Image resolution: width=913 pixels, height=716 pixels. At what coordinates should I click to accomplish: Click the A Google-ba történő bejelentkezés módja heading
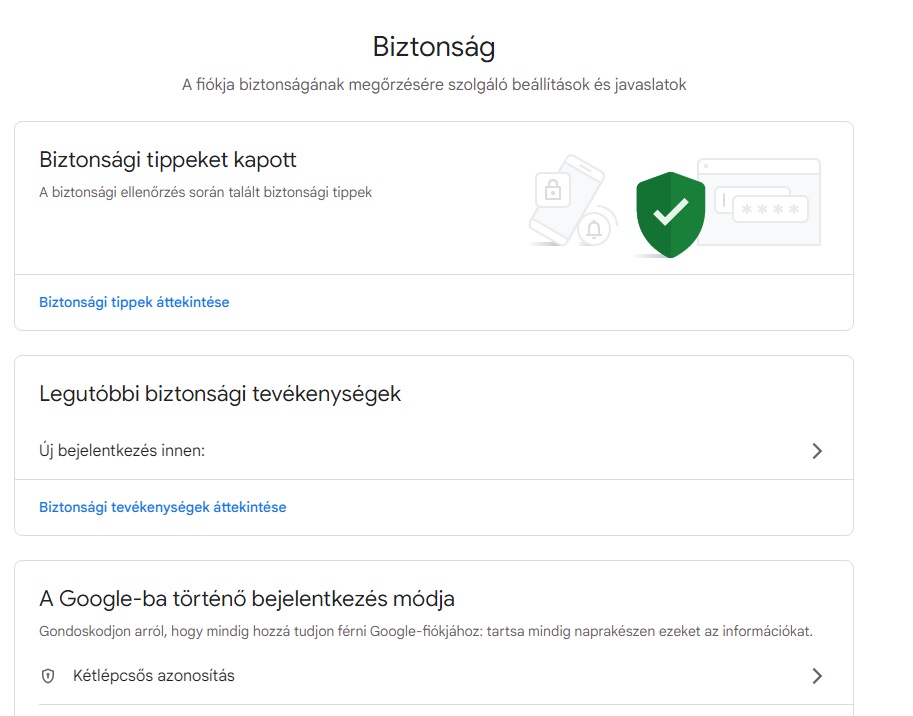[247, 599]
